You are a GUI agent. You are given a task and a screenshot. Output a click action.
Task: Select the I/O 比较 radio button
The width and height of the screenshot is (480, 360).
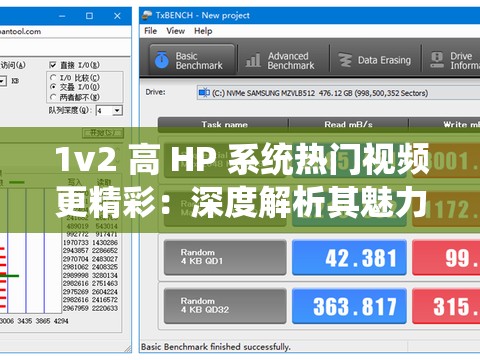tap(53, 78)
